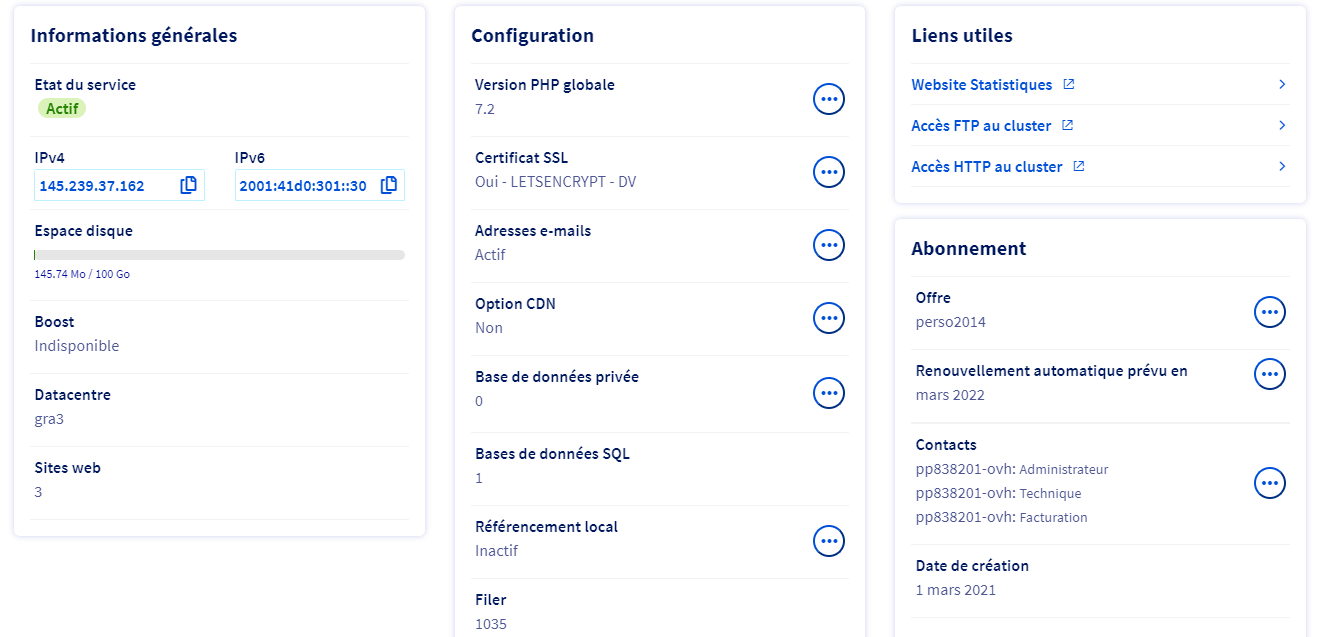Open the Adresses e-mails actions menu
The image size is (1317, 637).
click(x=828, y=245)
